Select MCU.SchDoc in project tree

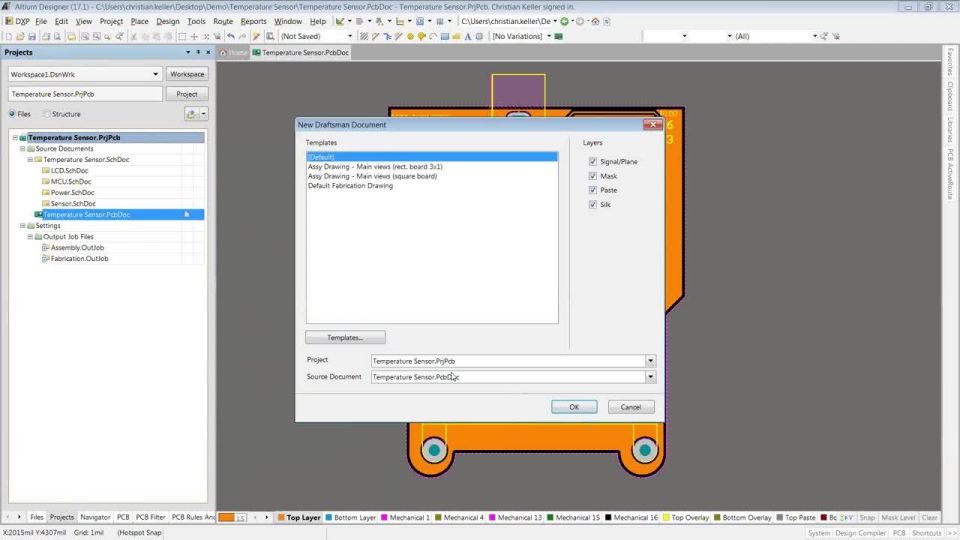tap(70, 182)
